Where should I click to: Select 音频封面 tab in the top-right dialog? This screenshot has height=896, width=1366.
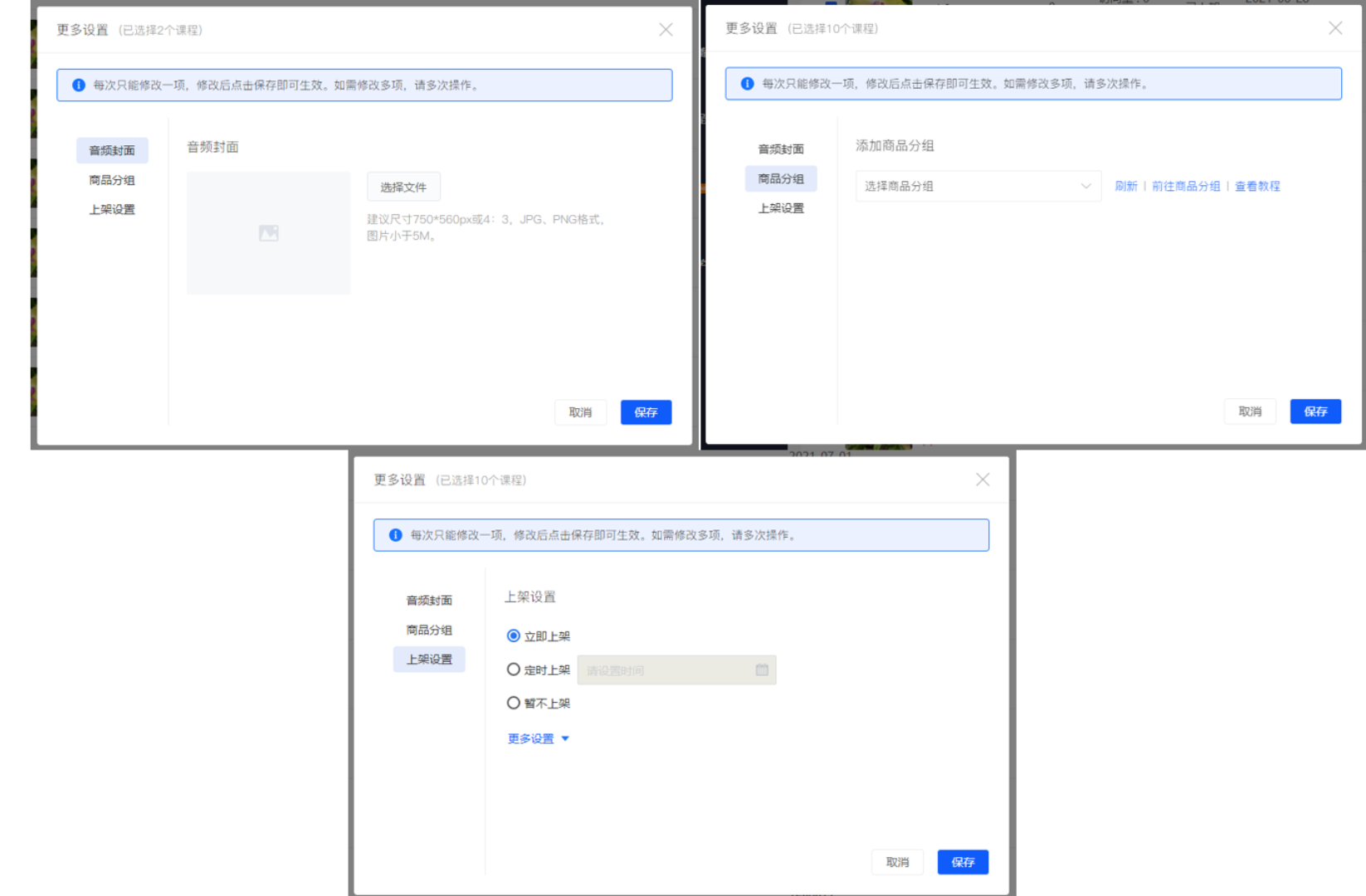(x=781, y=149)
